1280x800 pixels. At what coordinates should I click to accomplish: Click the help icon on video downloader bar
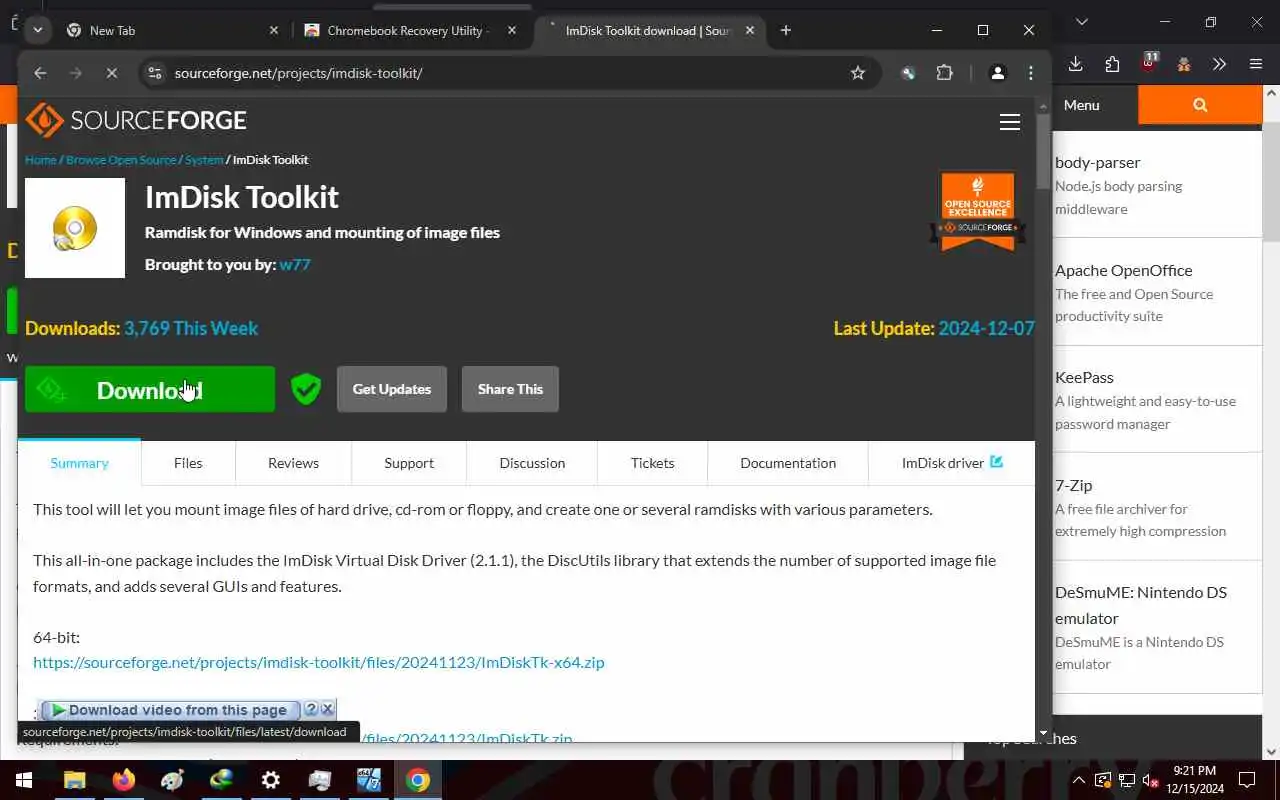pos(311,709)
